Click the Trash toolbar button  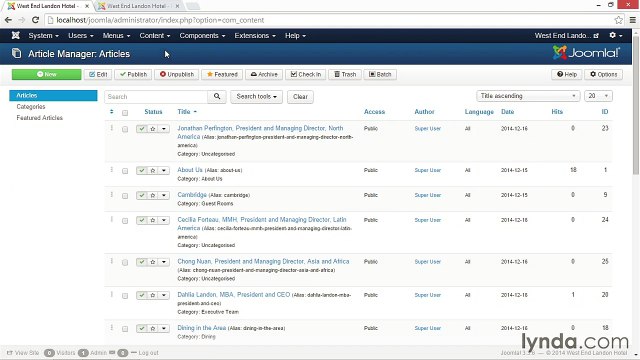pyautogui.click(x=345, y=74)
